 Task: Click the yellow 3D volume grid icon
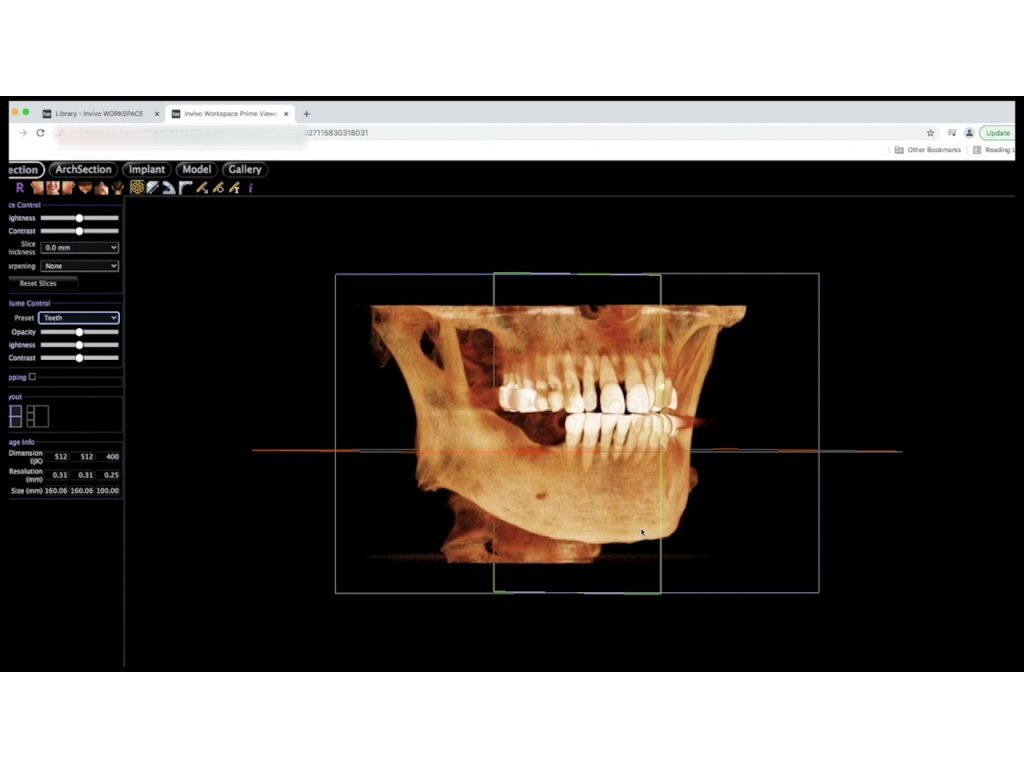(x=137, y=188)
